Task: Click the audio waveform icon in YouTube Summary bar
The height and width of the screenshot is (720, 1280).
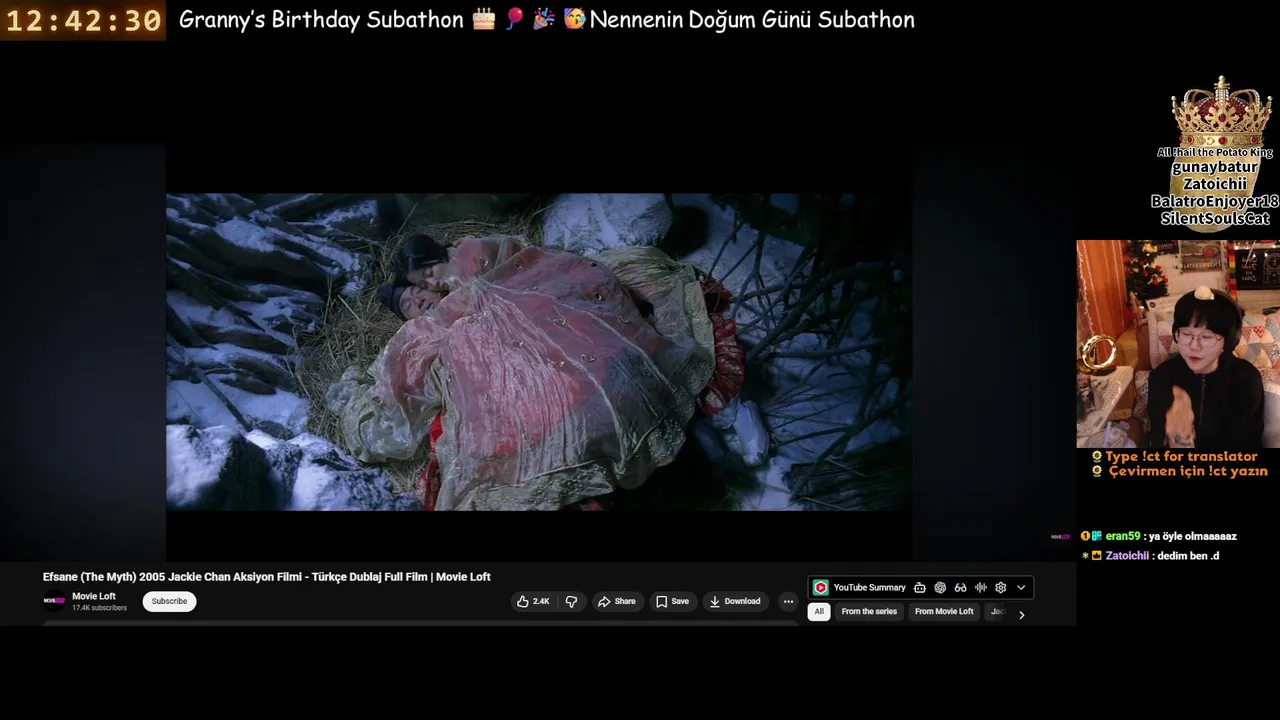Action: [x=981, y=588]
